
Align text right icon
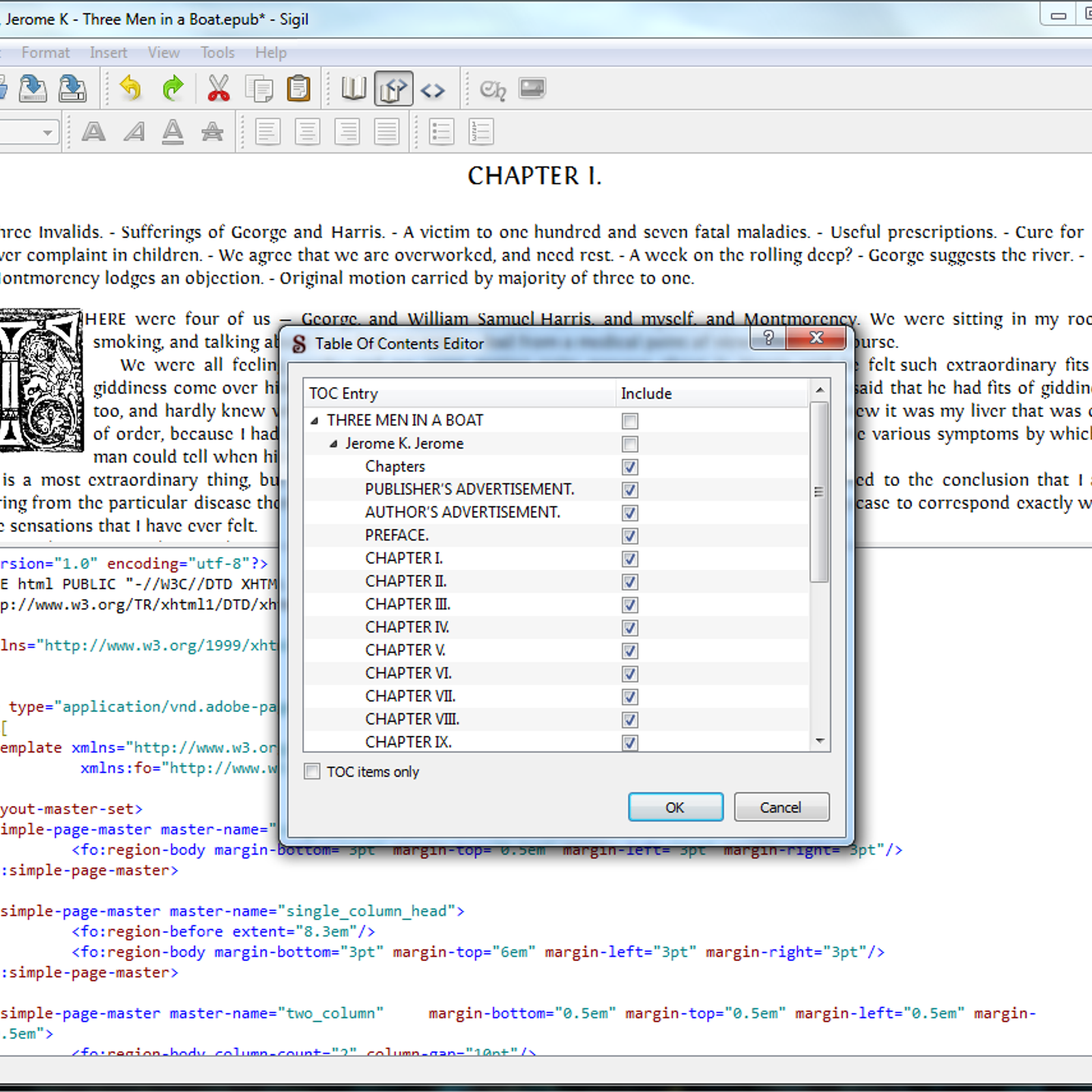tap(347, 131)
